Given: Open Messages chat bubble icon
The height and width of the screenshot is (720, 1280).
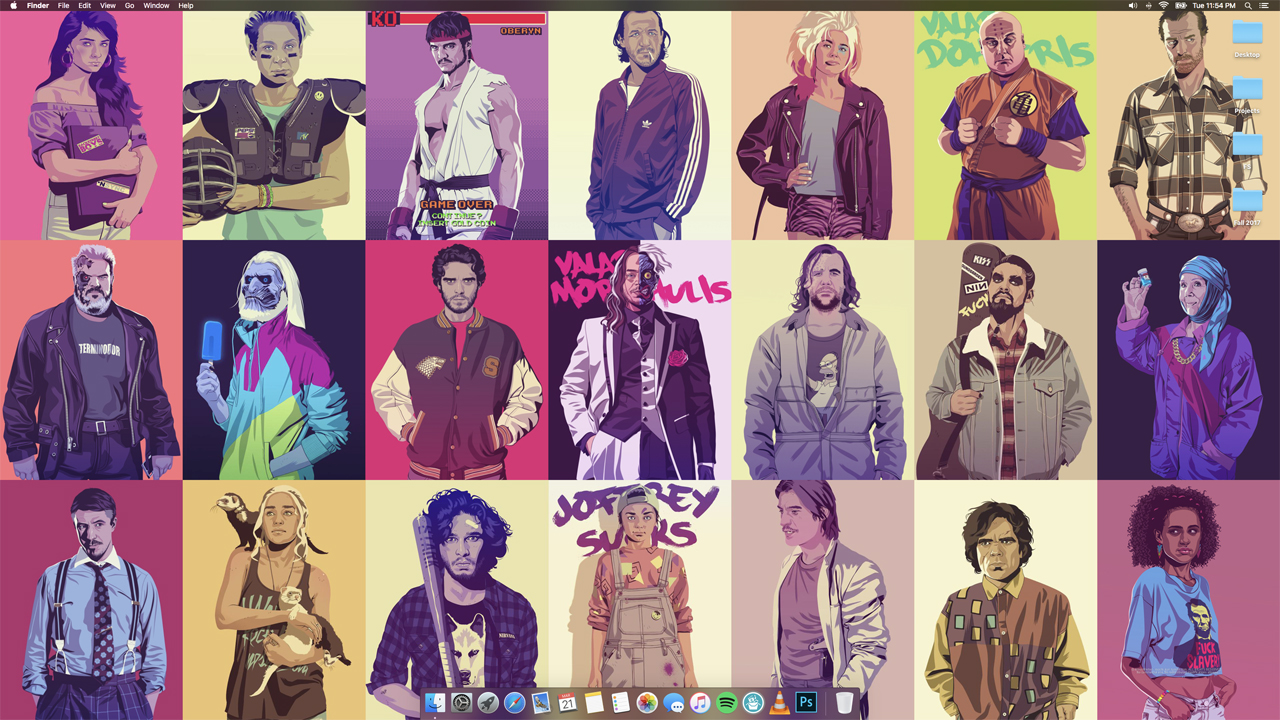Looking at the screenshot, I should (x=674, y=703).
